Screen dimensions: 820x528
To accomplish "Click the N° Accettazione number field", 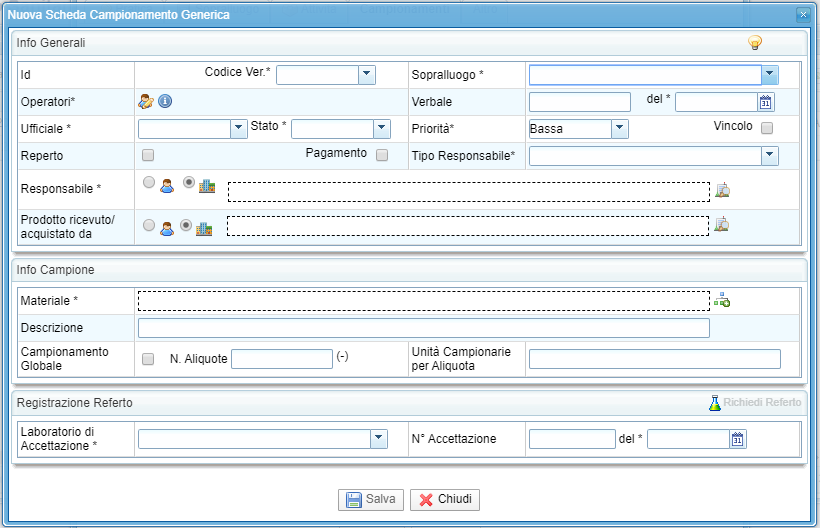I will point(572,439).
